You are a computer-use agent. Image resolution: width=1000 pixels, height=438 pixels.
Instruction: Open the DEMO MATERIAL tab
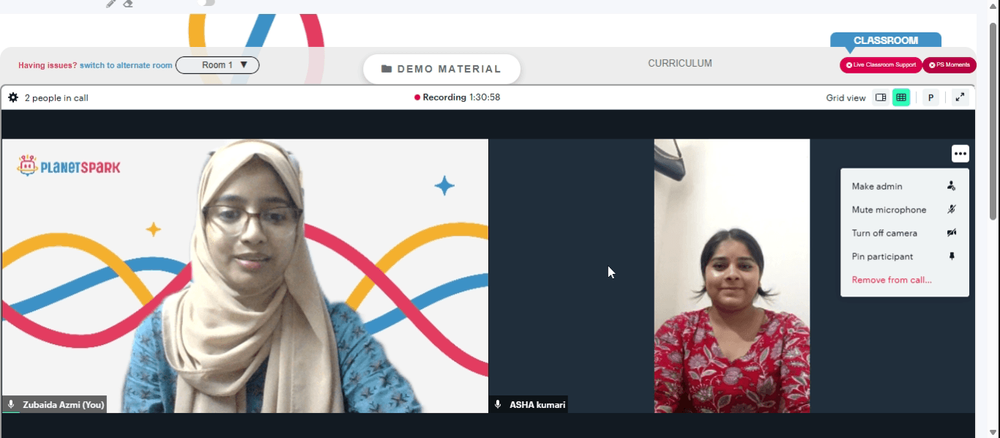441,69
